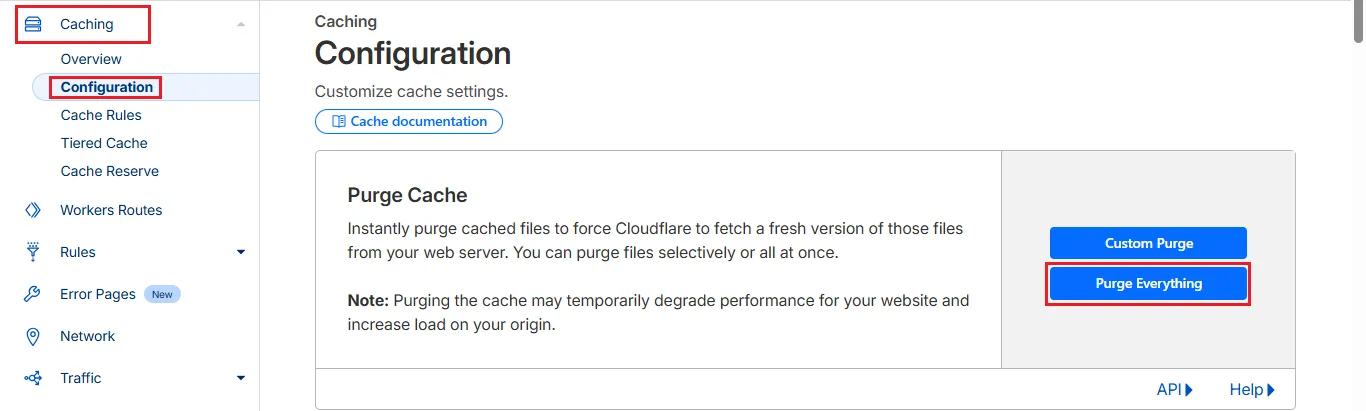This screenshot has height=411, width=1366.
Task: Click the Rules funnel icon
Action: point(33,252)
